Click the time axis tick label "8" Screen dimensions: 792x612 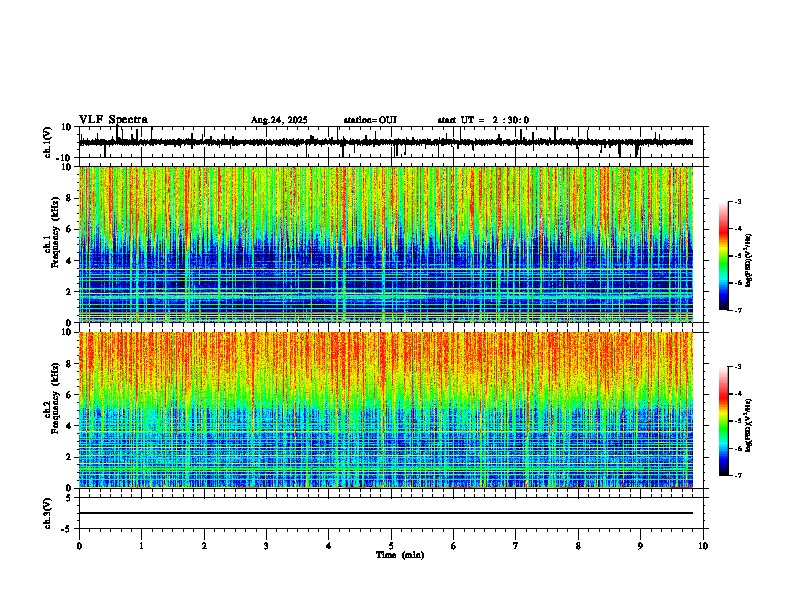tap(578, 546)
